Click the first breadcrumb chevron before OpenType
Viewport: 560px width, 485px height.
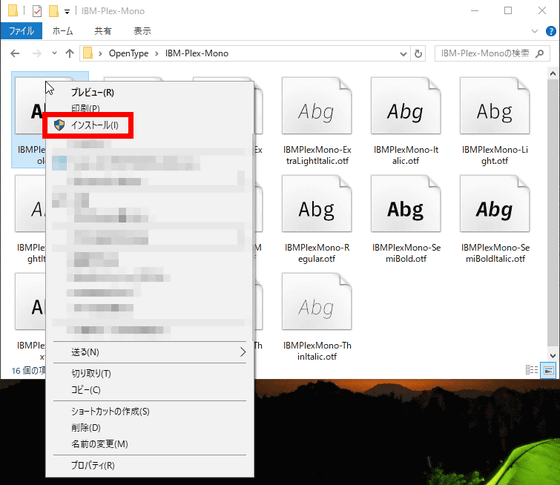(100, 54)
